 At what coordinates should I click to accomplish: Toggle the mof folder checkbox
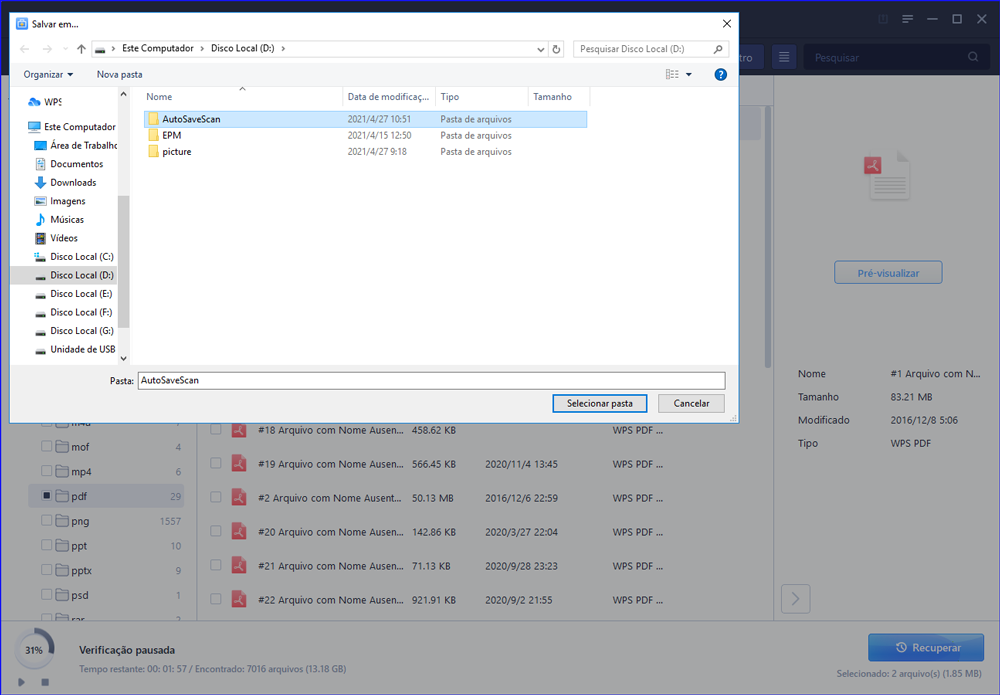(x=47, y=446)
